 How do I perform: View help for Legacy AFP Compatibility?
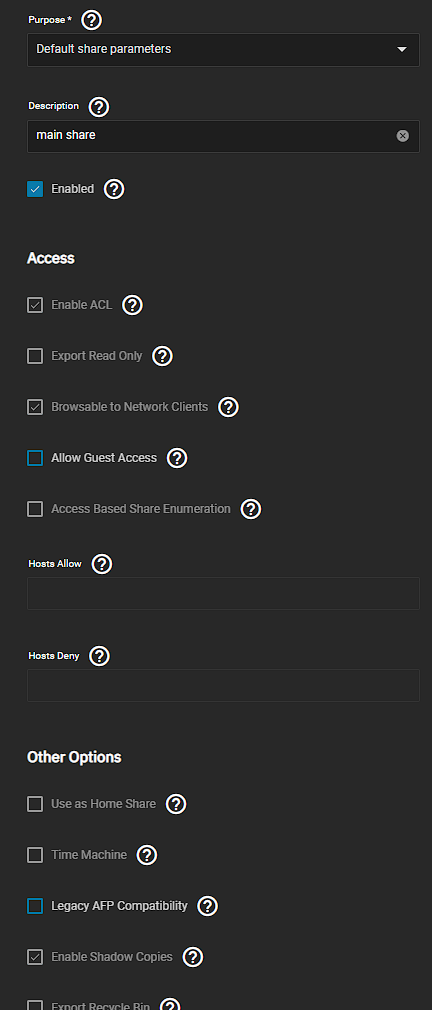click(x=207, y=906)
